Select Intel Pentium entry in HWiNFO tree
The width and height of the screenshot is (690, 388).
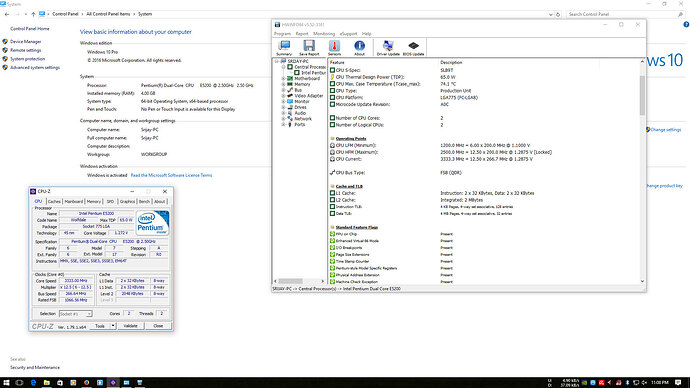pyautogui.click(x=313, y=73)
